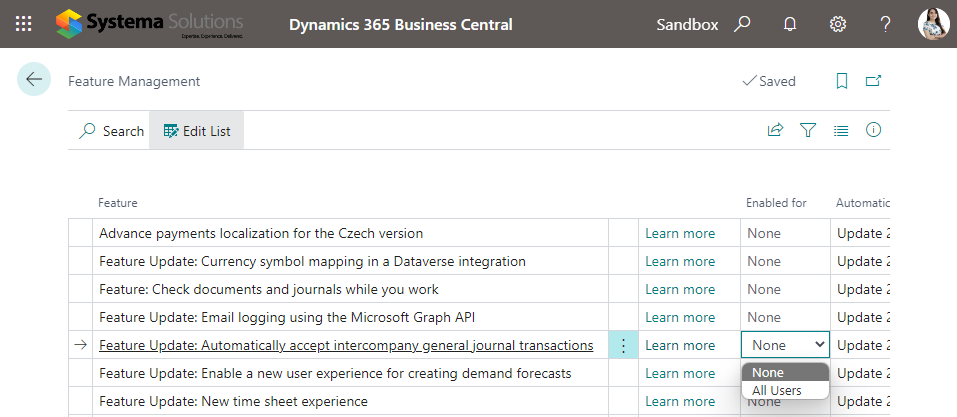Click the share icon in toolbar
Screen dimensions: 957x417
point(775,130)
